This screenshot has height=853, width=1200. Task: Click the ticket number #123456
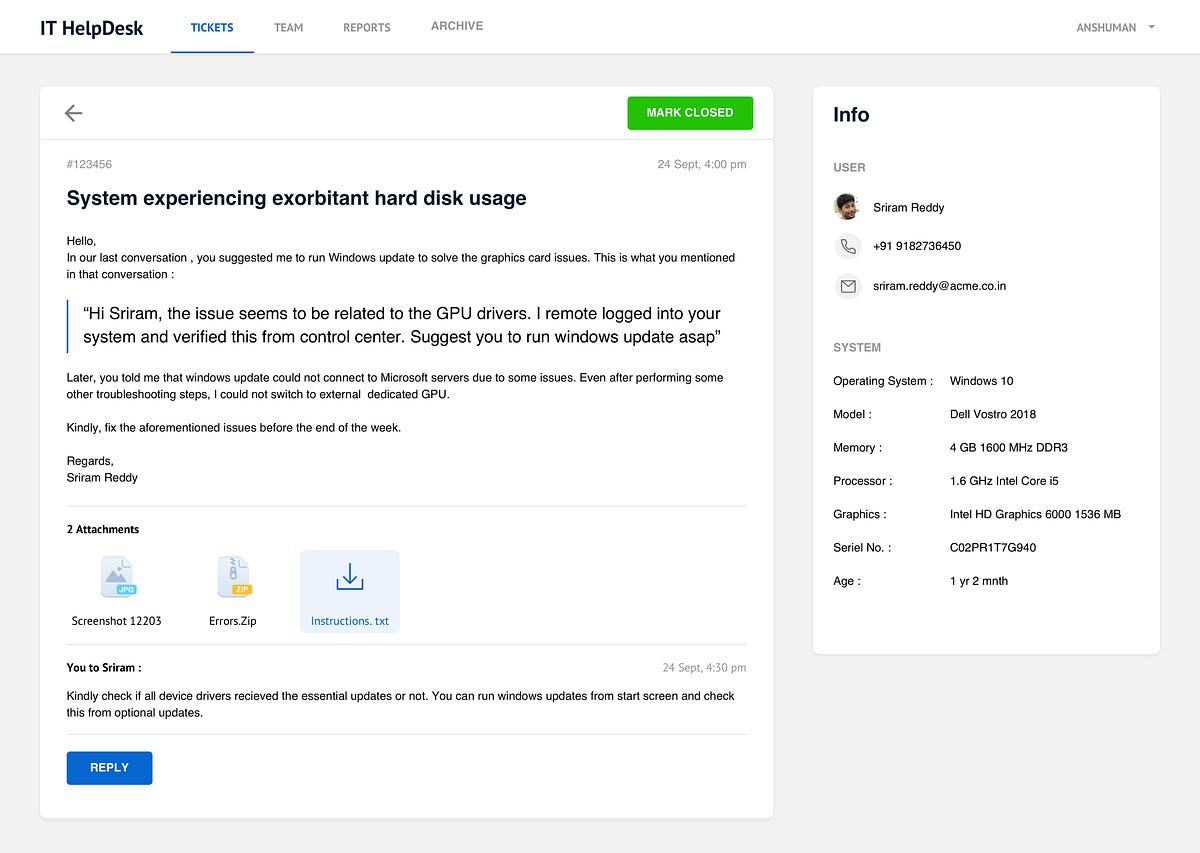tap(89, 164)
